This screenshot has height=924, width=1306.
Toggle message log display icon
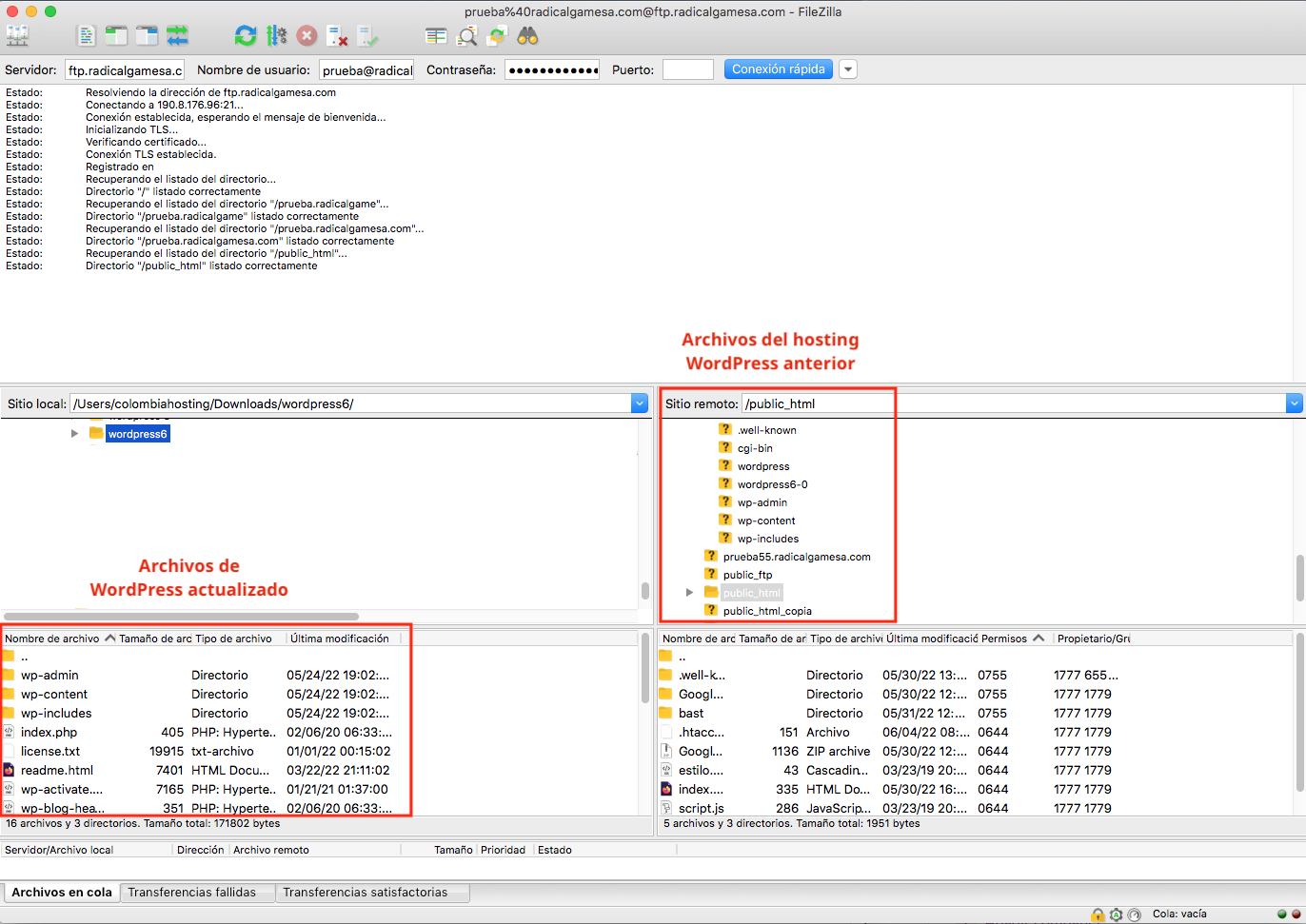click(87, 36)
